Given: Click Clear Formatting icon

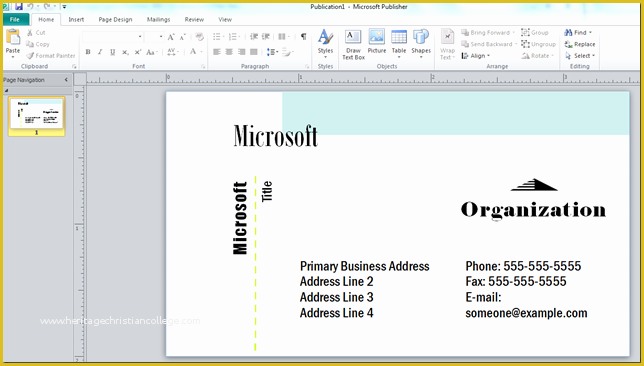Looking at the screenshot, I should (x=200, y=37).
